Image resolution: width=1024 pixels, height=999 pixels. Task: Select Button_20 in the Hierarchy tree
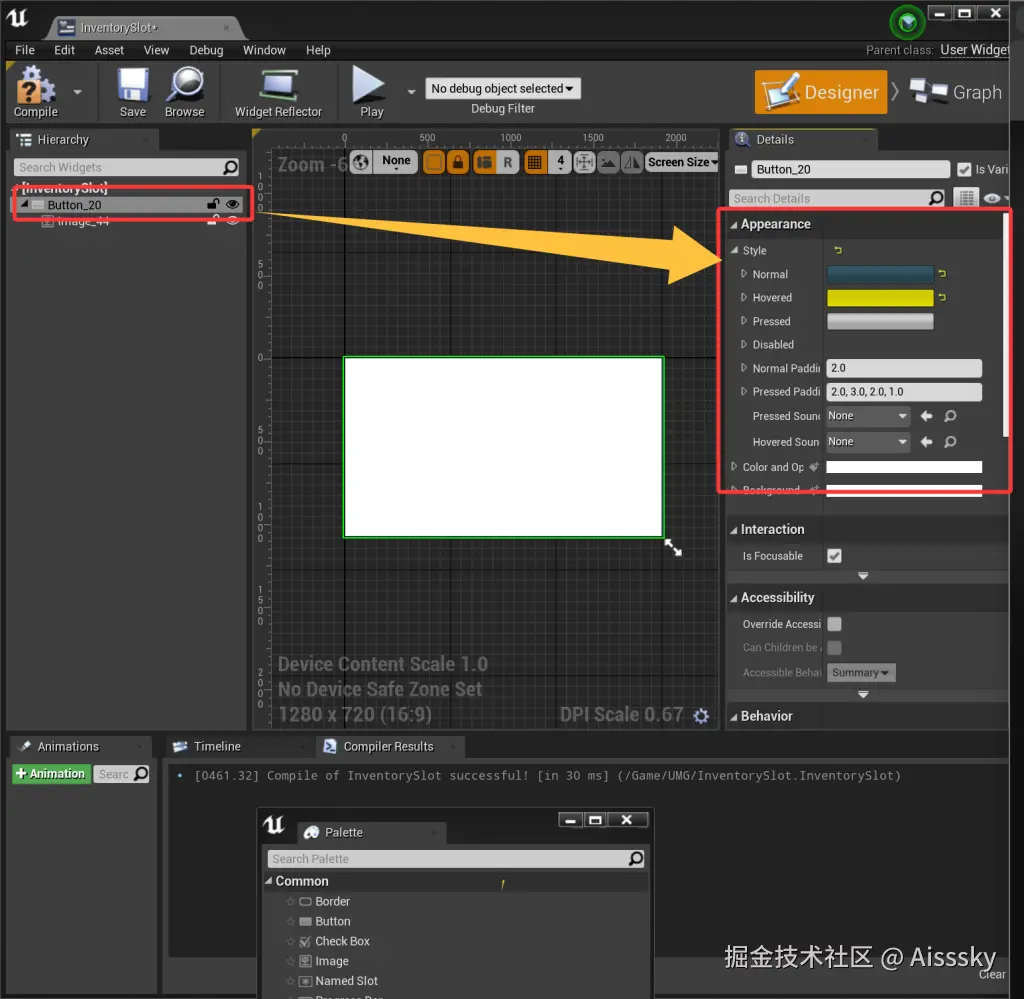click(74, 205)
